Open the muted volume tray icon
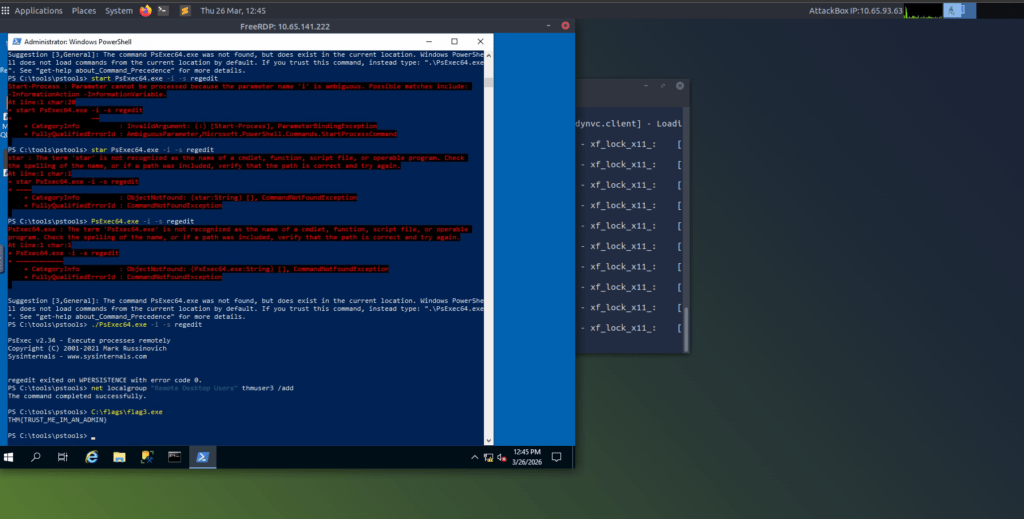1024x519 pixels. click(502, 458)
